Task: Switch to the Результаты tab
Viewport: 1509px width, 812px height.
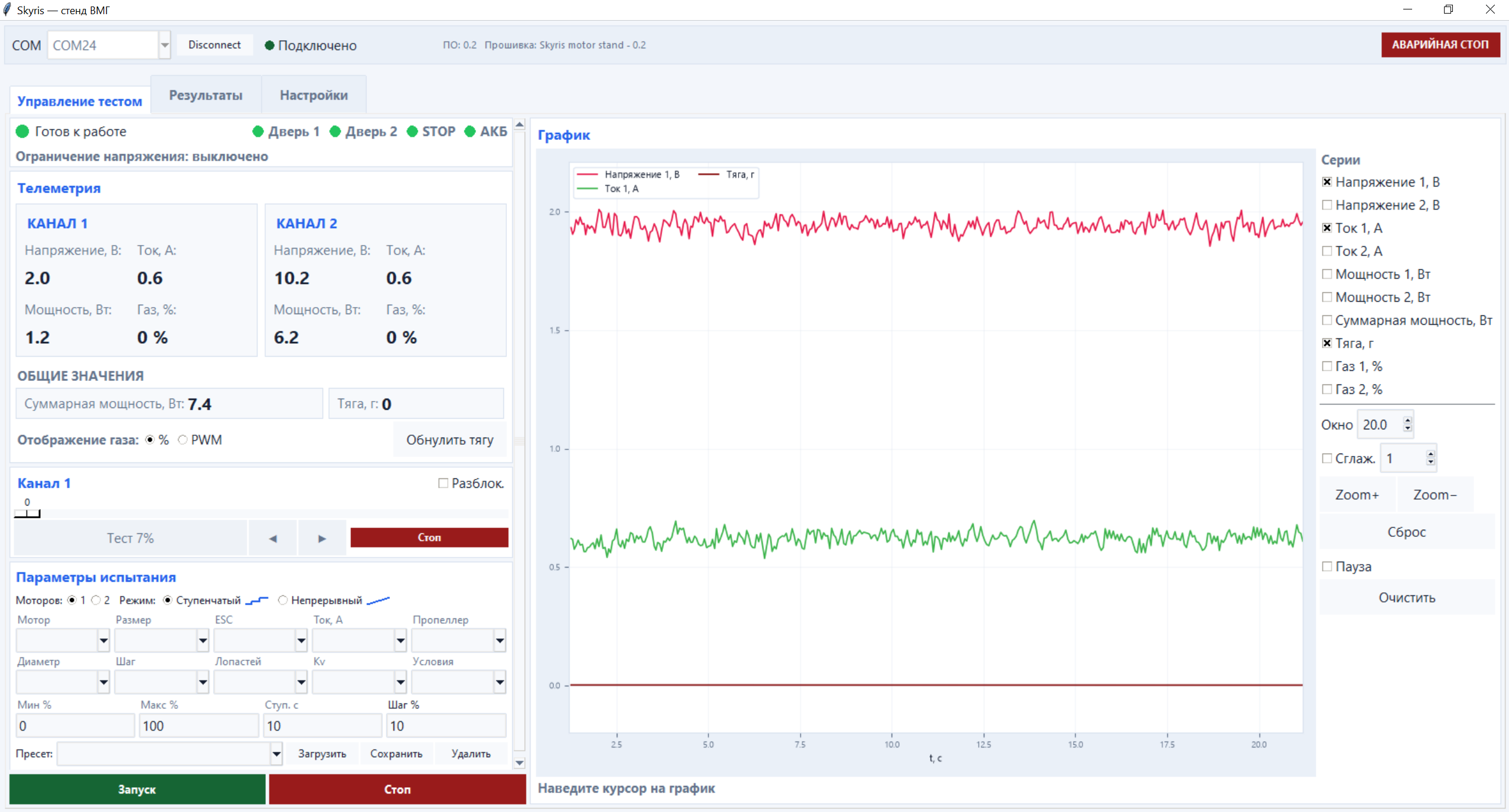Action: [x=206, y=95]
